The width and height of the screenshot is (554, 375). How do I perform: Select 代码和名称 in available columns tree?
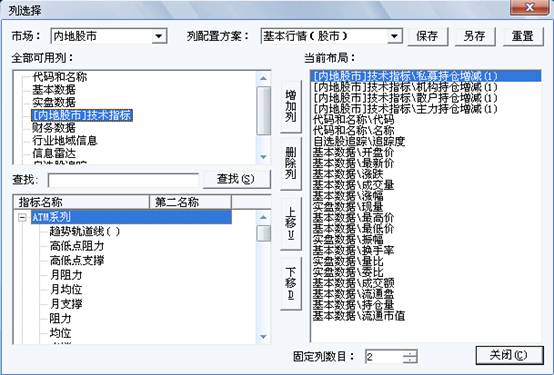(60, 77)
